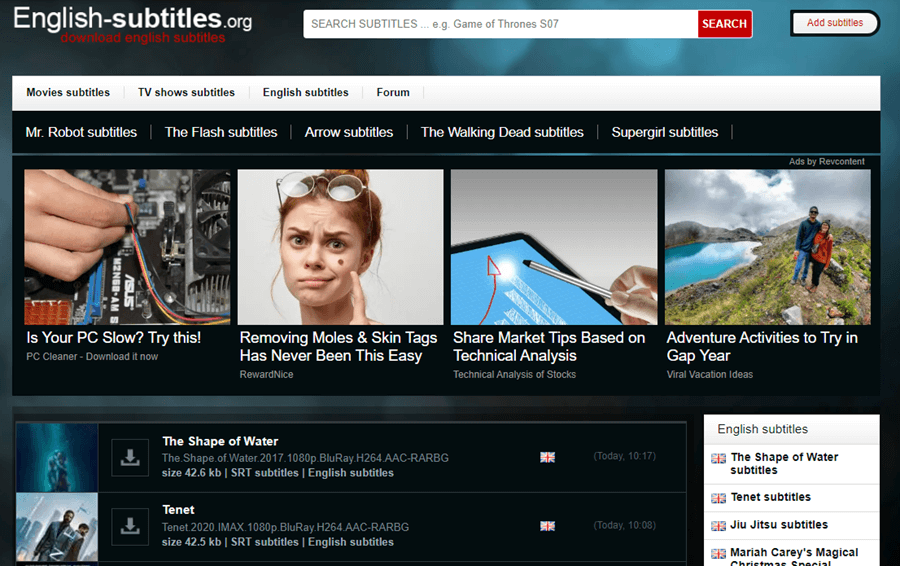
Task: Click '(Today, 10:17)' timestamp
Action: coord(624,456)
